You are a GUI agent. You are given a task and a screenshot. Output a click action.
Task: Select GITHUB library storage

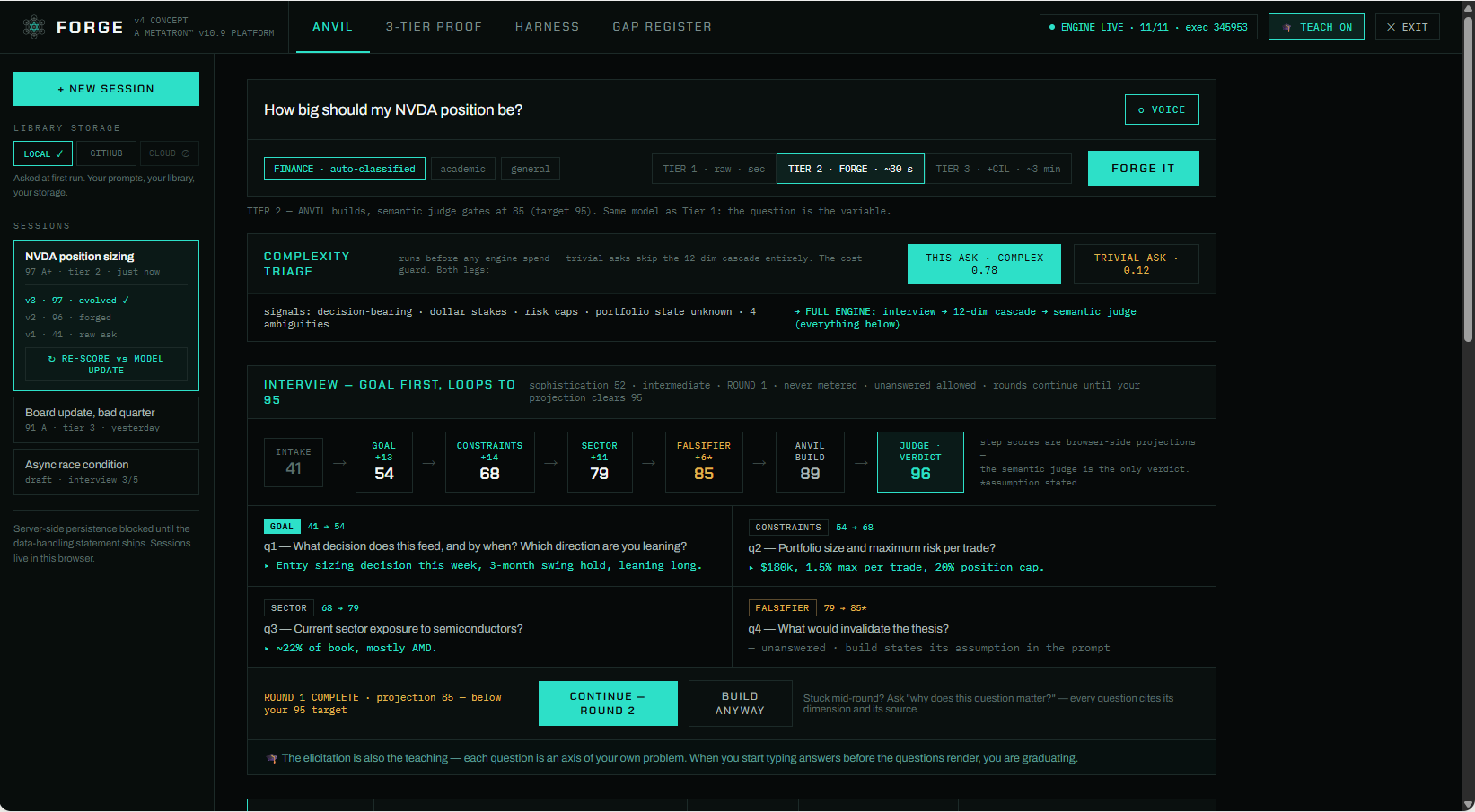tap(106, 153)
